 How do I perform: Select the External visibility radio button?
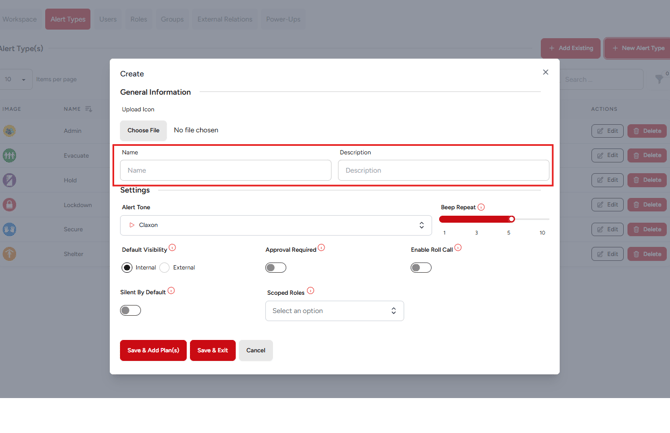pos(165,268)
